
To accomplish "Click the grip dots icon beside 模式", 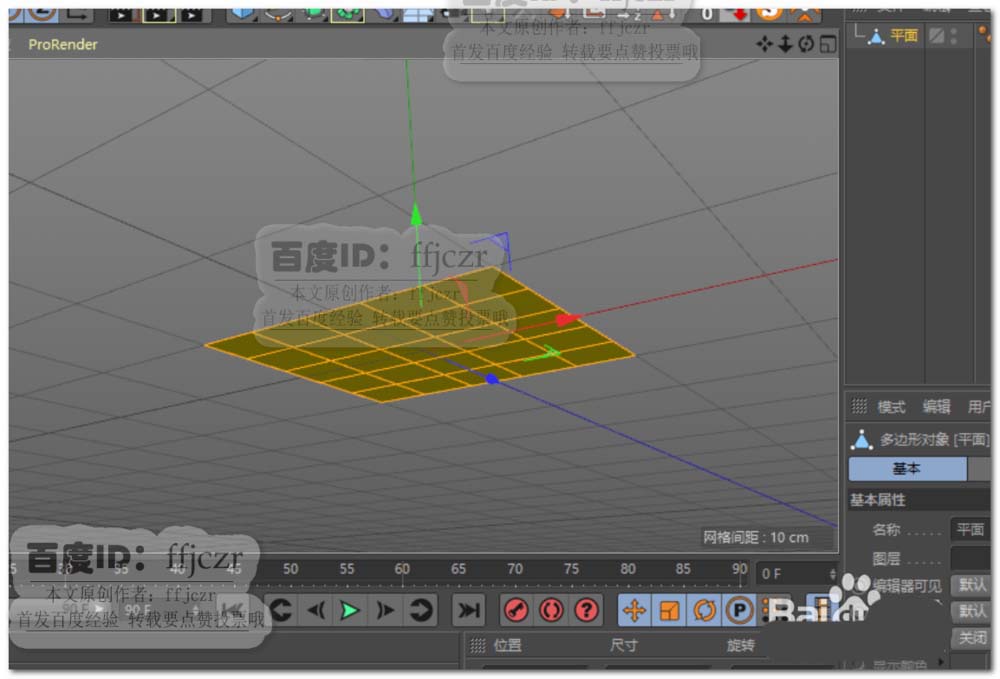I will pyautogui.click(x=860, y=406).
